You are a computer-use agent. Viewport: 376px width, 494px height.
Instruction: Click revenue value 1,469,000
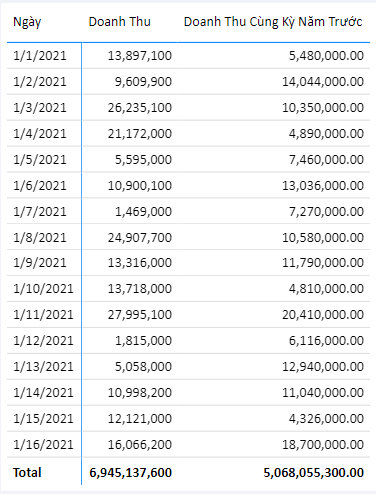click(x=143, y=212)
